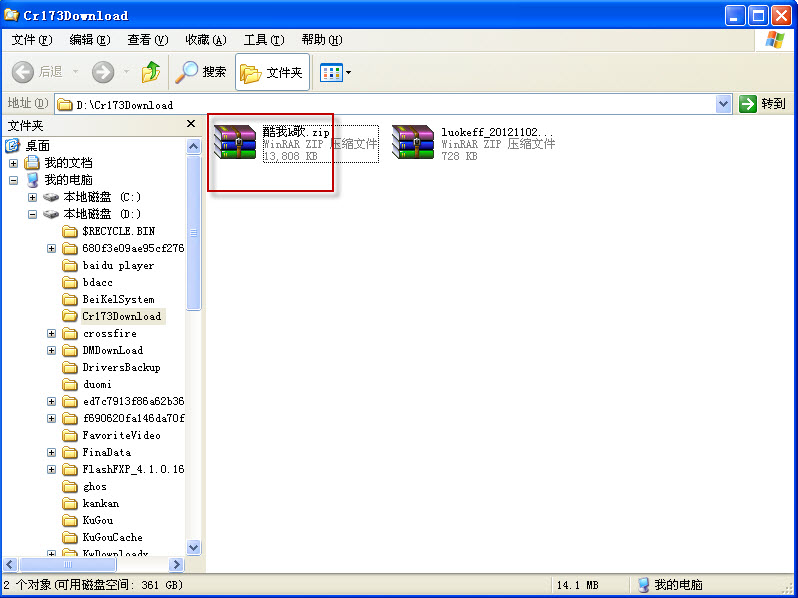Screen dimensions: 798x598
Task: Open the 编辑(E) menu
Action: (x=90, y=40)
